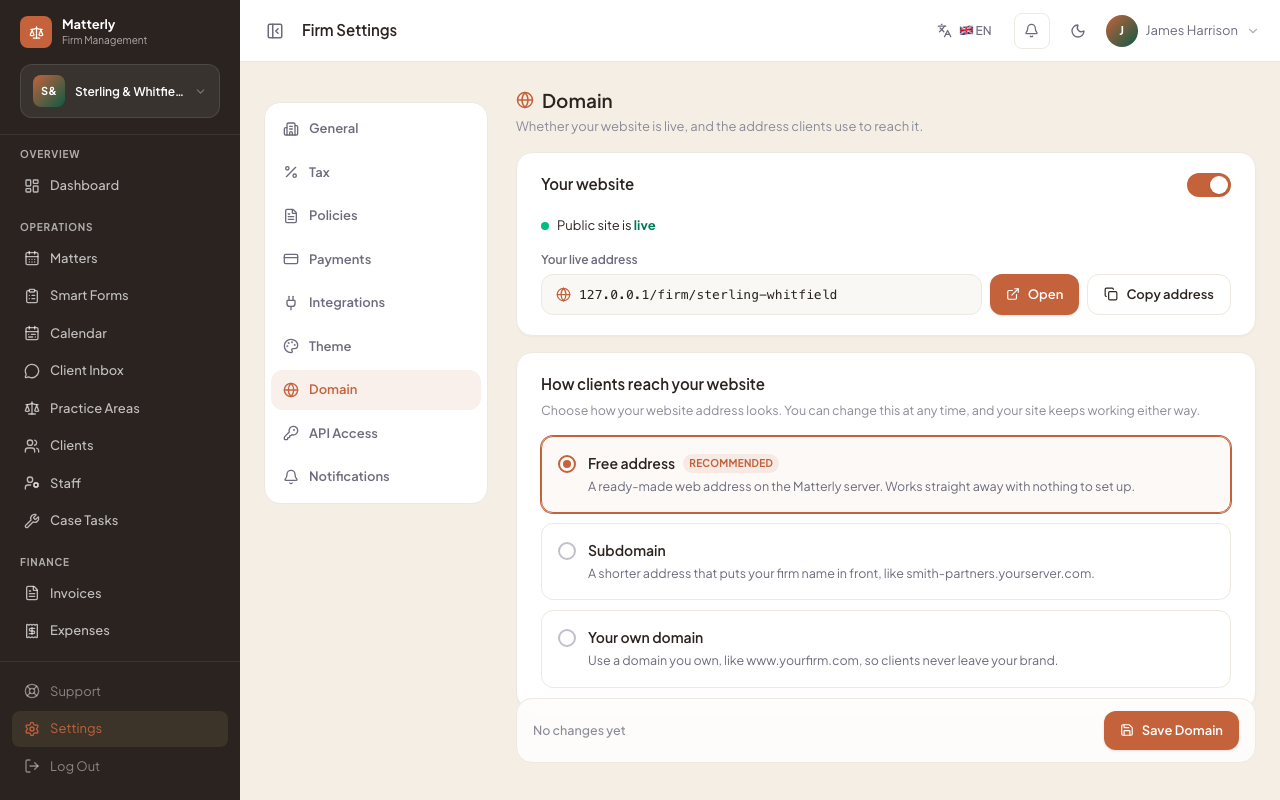Image resolution: width=1280 pixels, height=800 pixels.
Task: Select the Subdomain radio option
Action: tap(567, 551)
